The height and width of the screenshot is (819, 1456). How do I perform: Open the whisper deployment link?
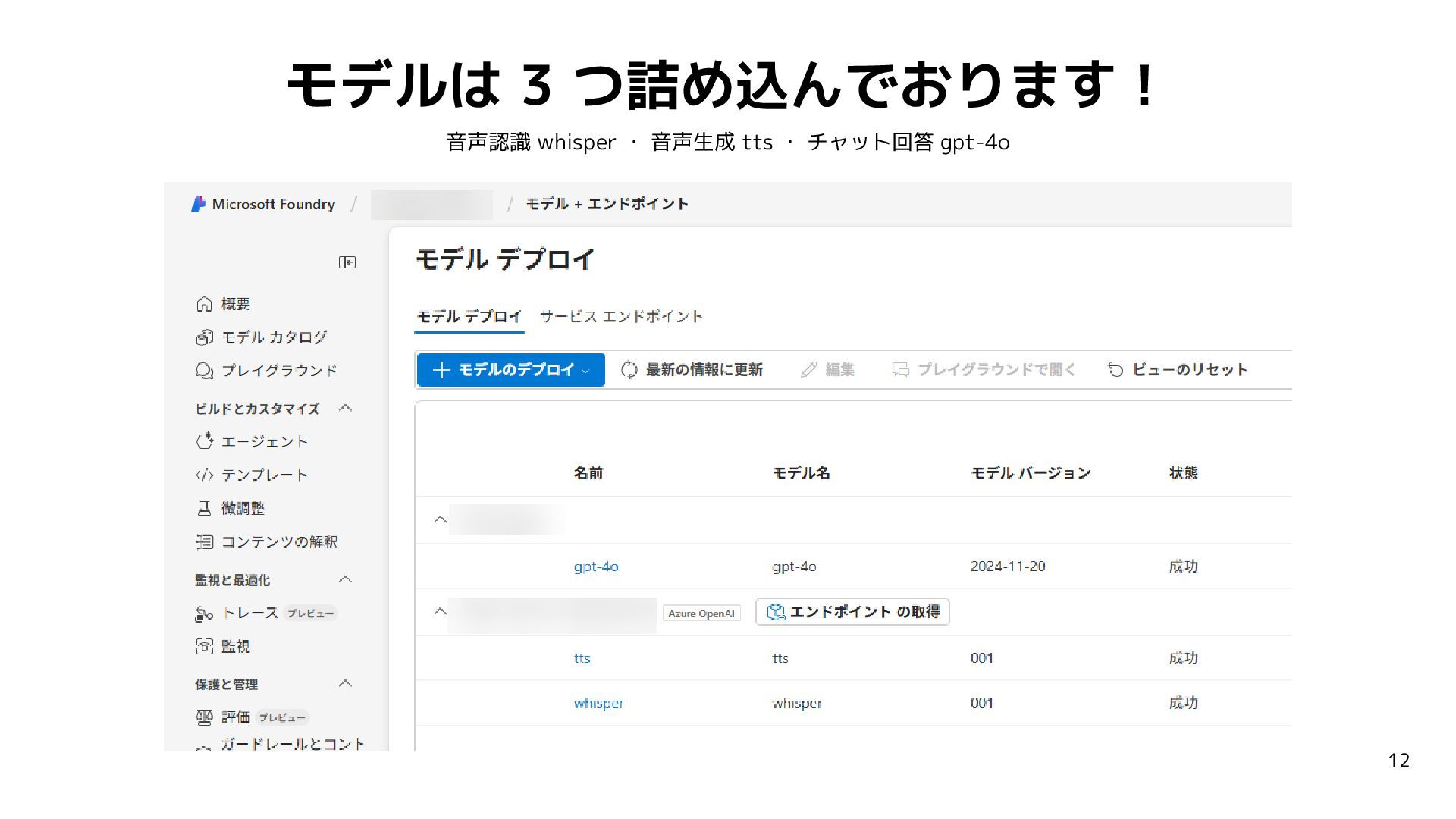pyautogui.click(x=598, y=703)
